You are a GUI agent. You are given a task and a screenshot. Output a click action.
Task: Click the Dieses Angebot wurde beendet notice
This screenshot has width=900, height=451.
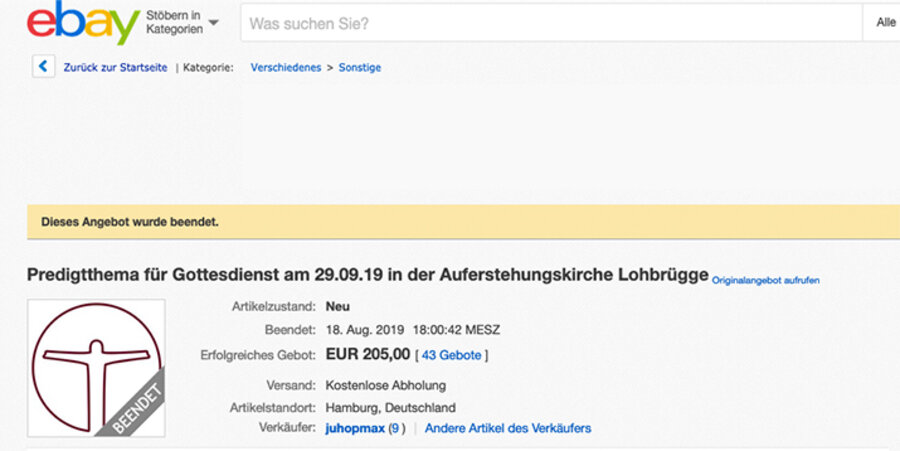(130, 221)
